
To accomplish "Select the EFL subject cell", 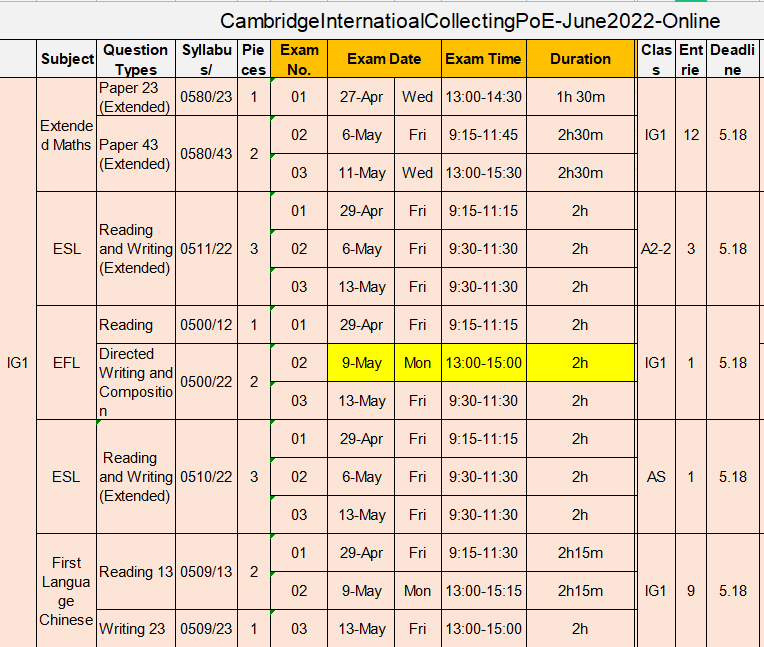I will click(67, 363).
